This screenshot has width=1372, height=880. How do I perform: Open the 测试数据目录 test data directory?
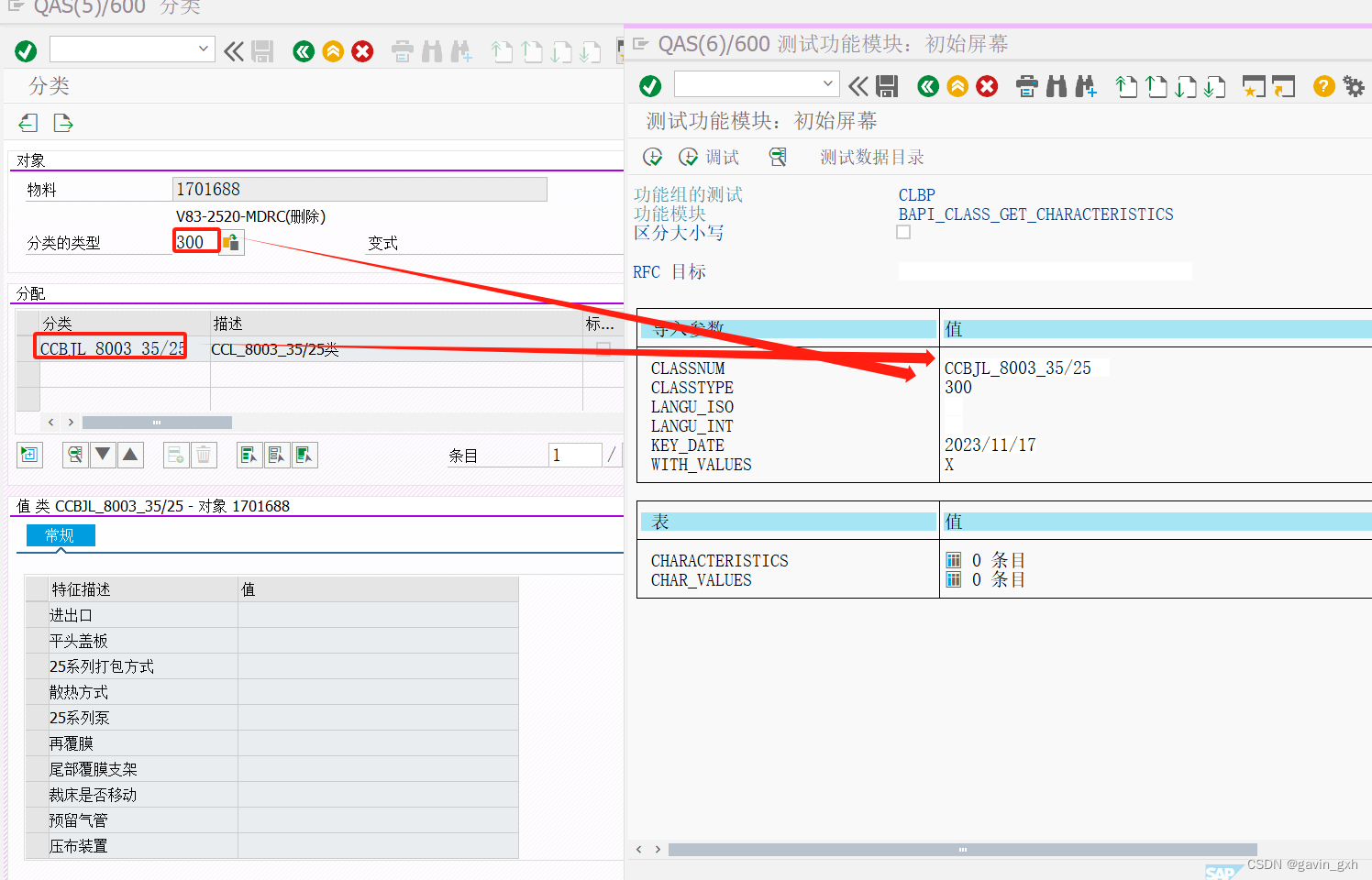(872, 157)
